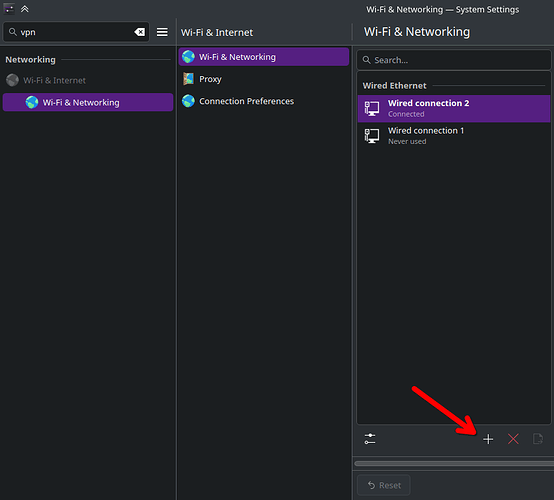Select Wi-Fi & Networking in left sidebar
This screenshot has width=554, height=500.
[x=88, y=102]
